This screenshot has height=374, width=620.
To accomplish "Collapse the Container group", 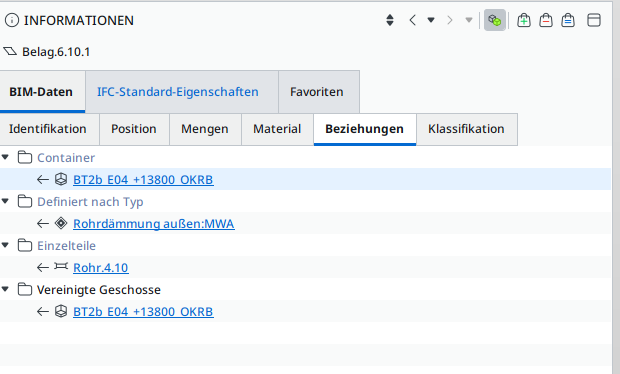I will (5, 157).
